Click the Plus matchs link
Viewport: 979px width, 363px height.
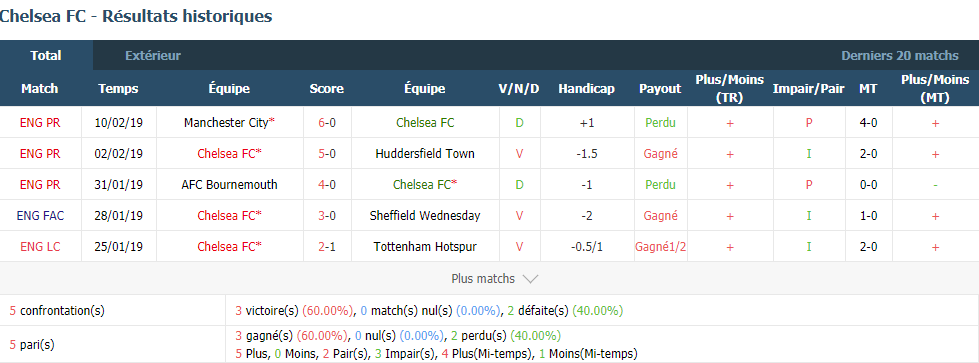click(483, 279)
